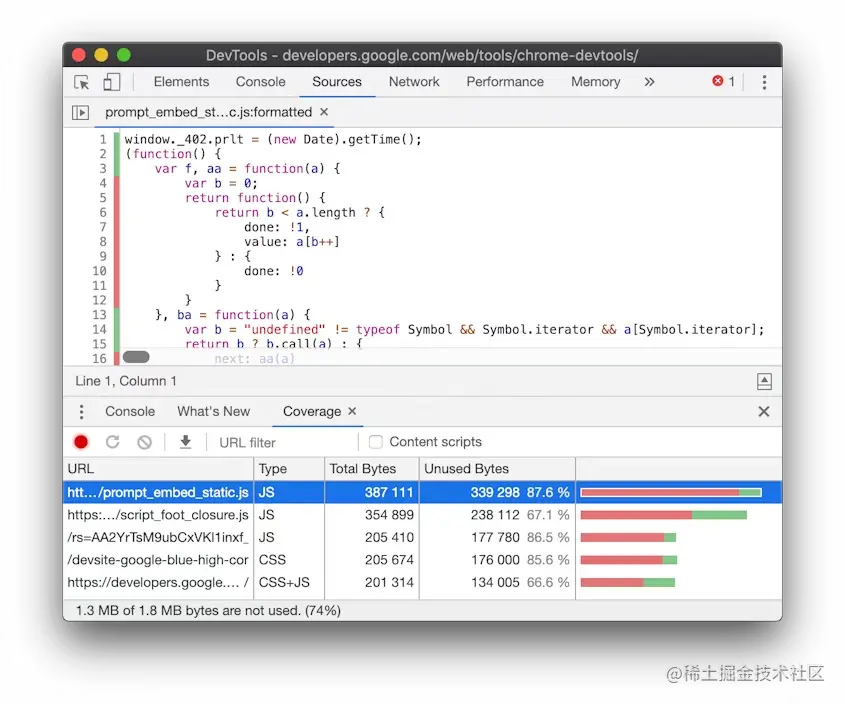The image size is (845, 704).
Task: Minimize the DevTools window with yellow button
Action: point(101,55)
